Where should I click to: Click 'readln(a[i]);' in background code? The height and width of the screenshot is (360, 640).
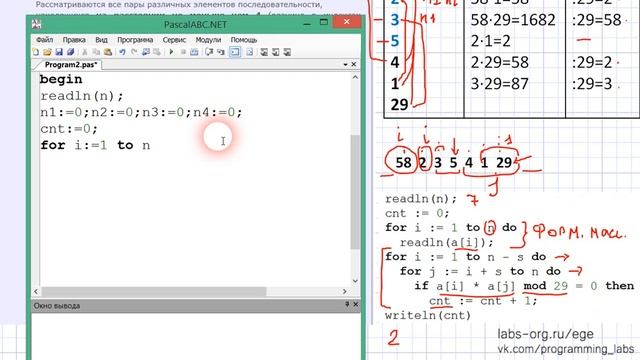(x=447, y=242)
